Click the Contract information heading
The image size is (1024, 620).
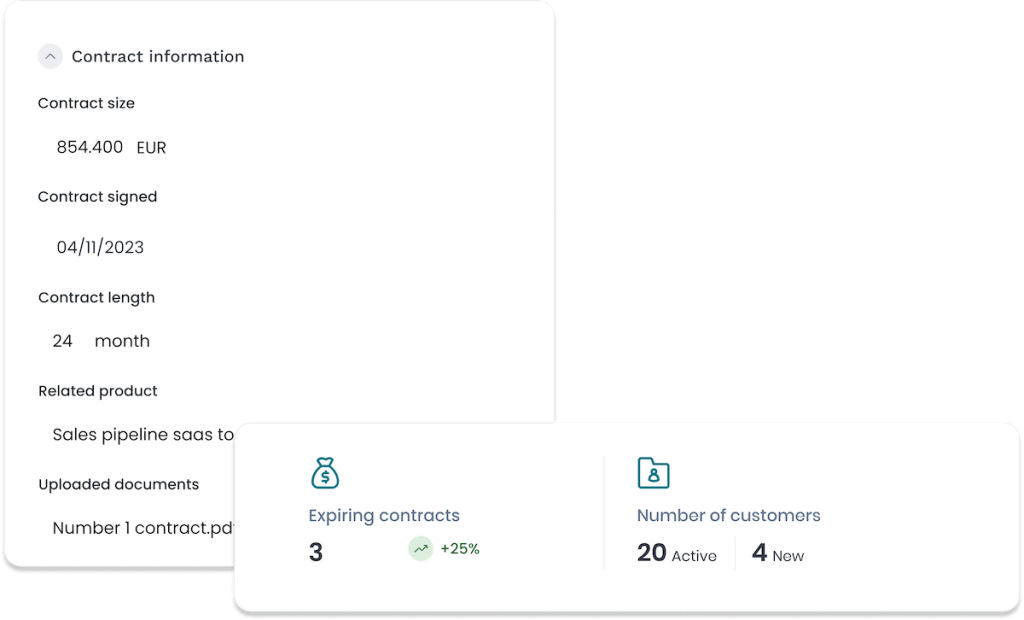point(158,57)
